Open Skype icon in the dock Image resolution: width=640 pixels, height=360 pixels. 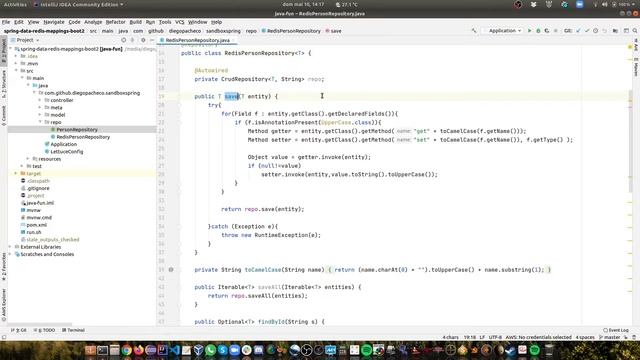[x=222, y=350]
